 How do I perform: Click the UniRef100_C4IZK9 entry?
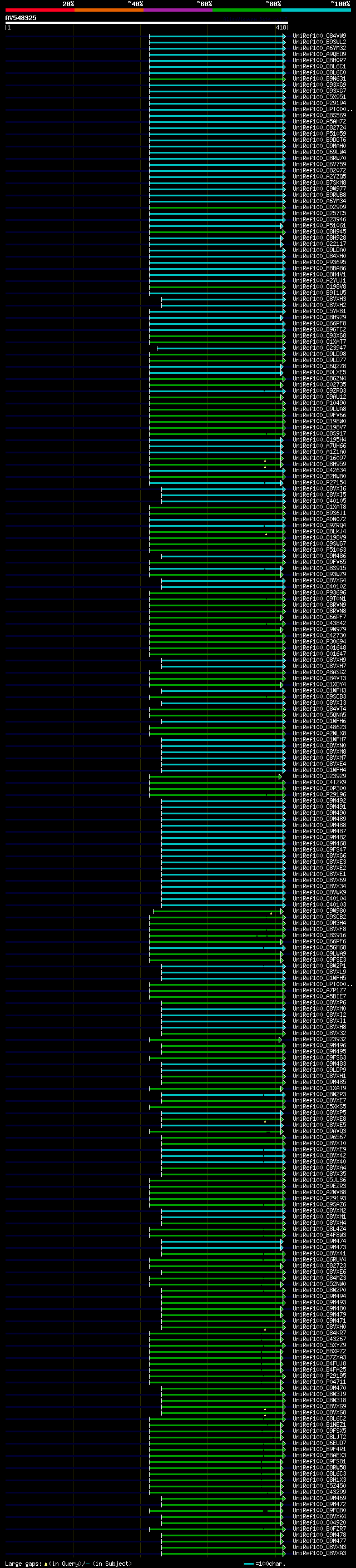319,782
